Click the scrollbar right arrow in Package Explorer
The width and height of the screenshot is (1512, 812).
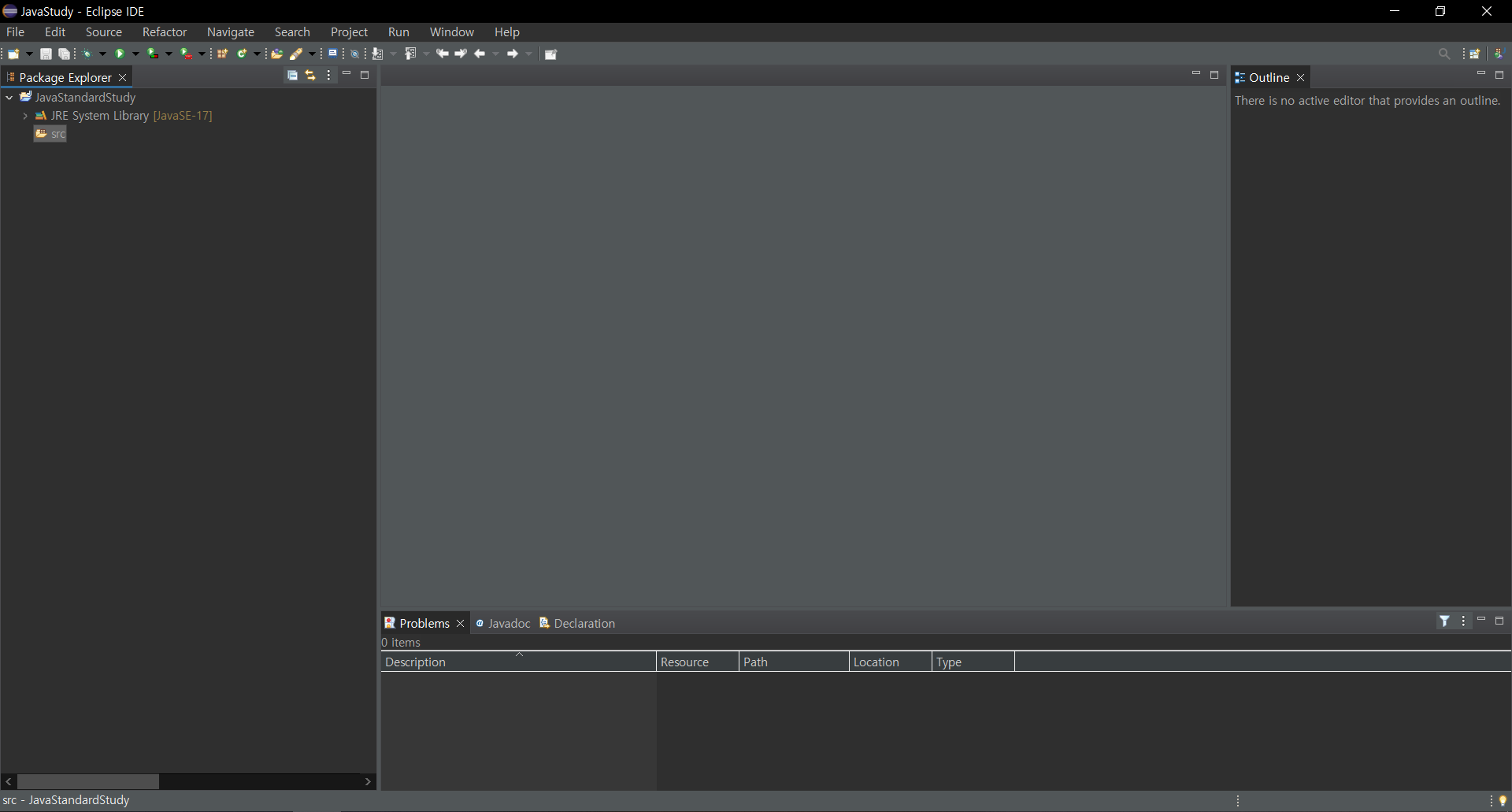tap(368, 781)
